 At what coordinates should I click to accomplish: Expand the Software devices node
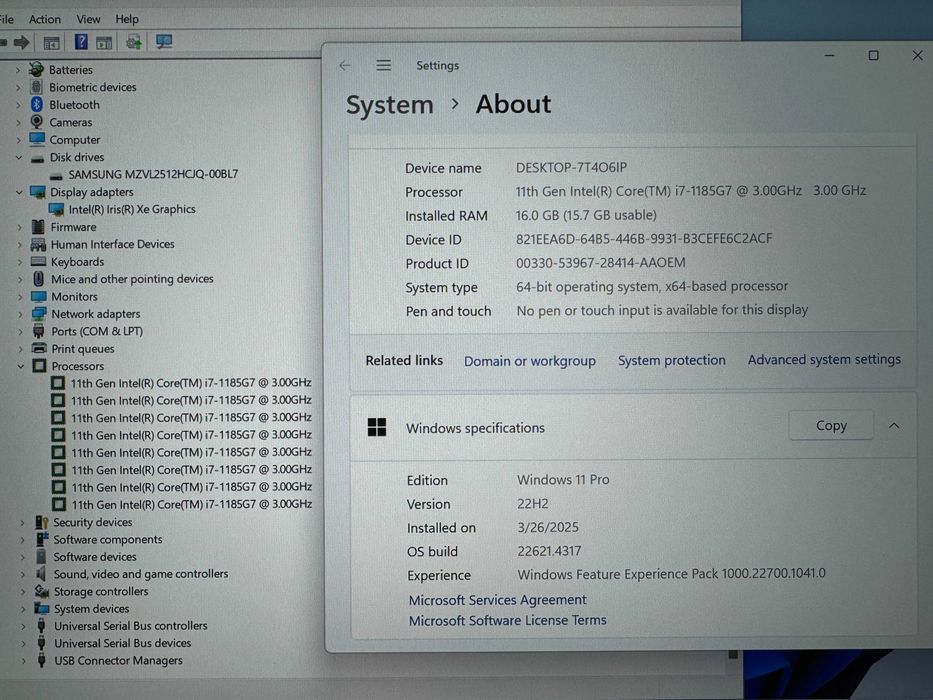click(x=23, y=557)
